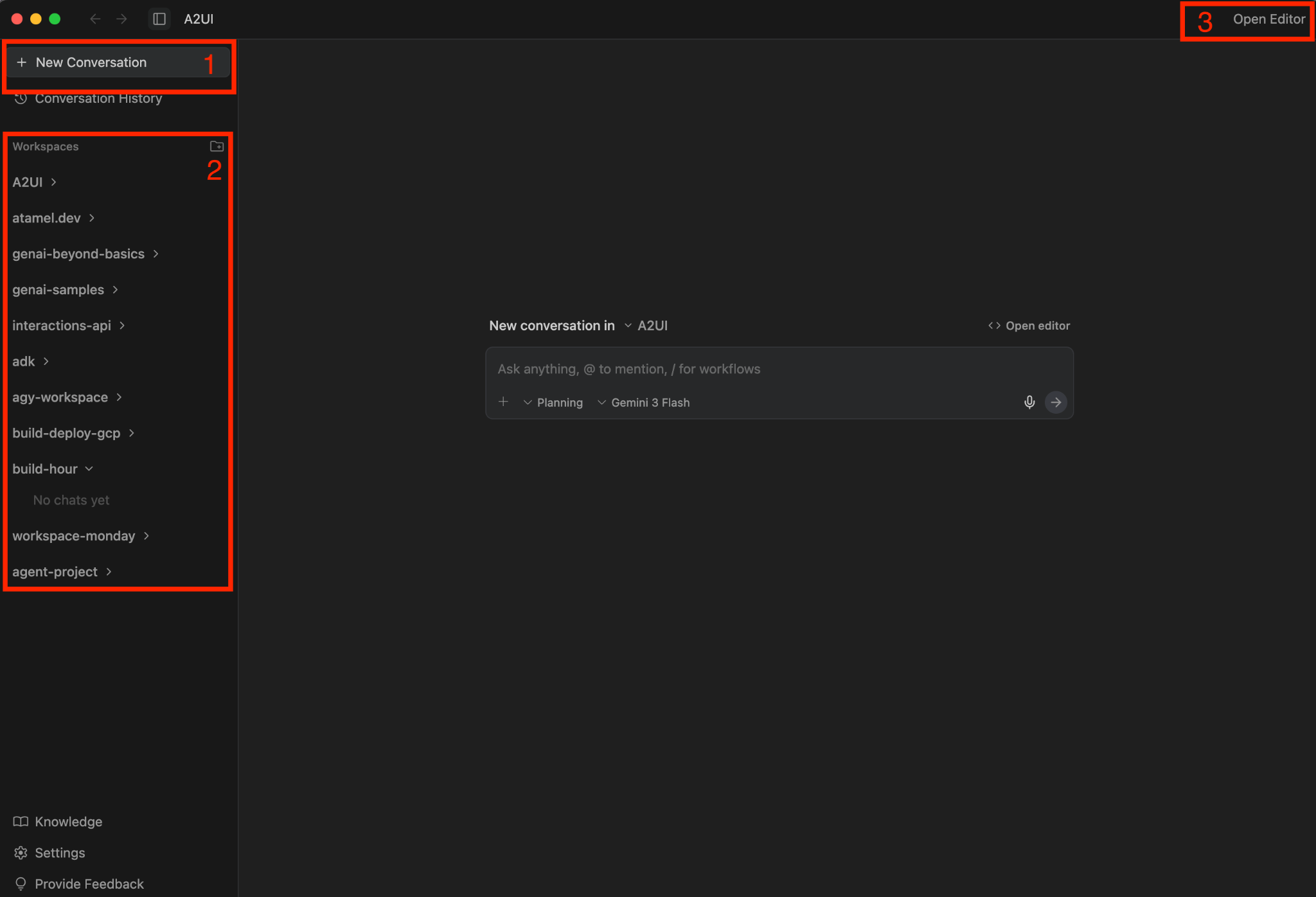Click the plus icon to add context
Screen dimensions: 1316x897
503,402
